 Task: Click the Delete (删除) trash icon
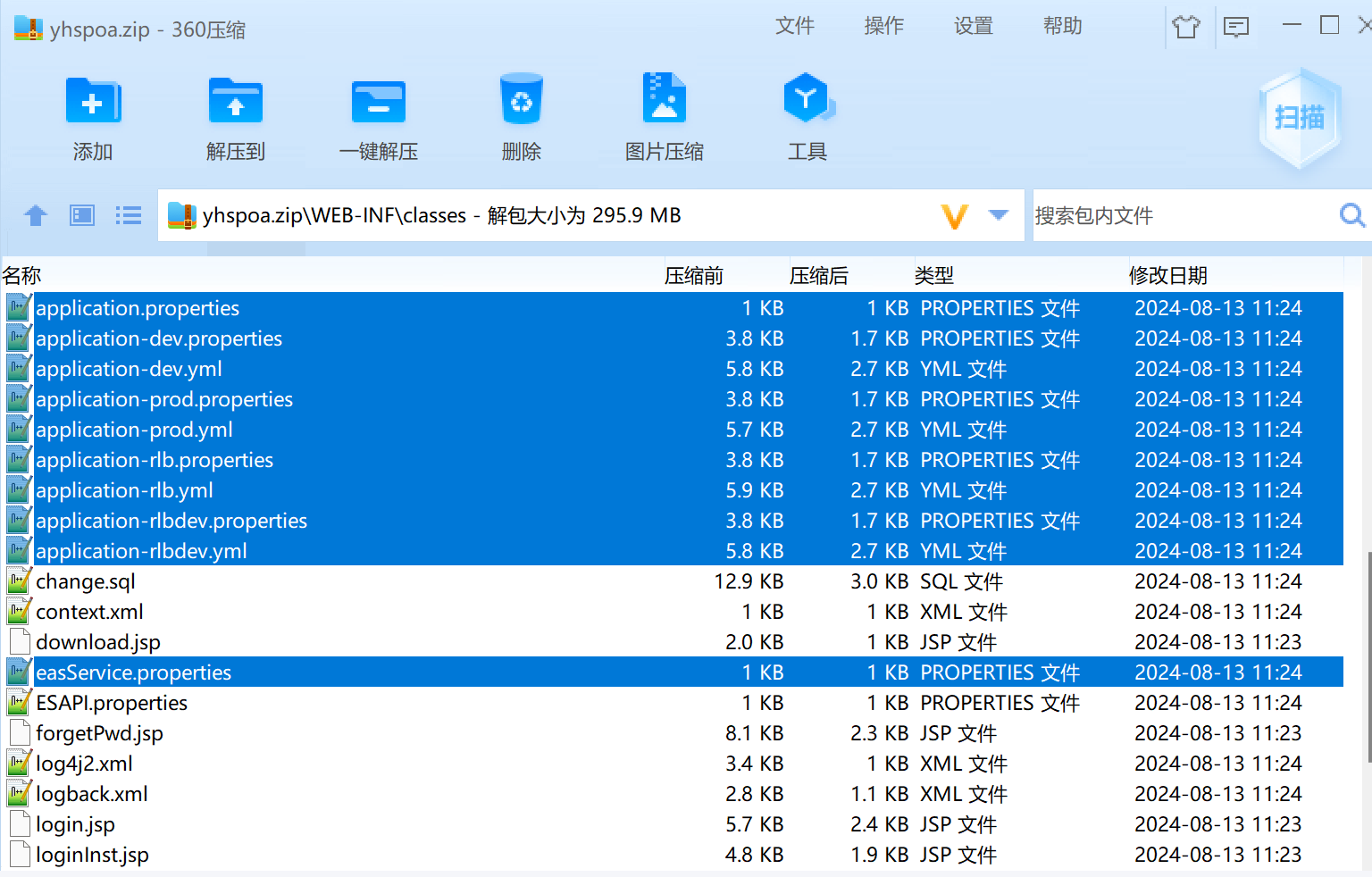click(522, 102)
